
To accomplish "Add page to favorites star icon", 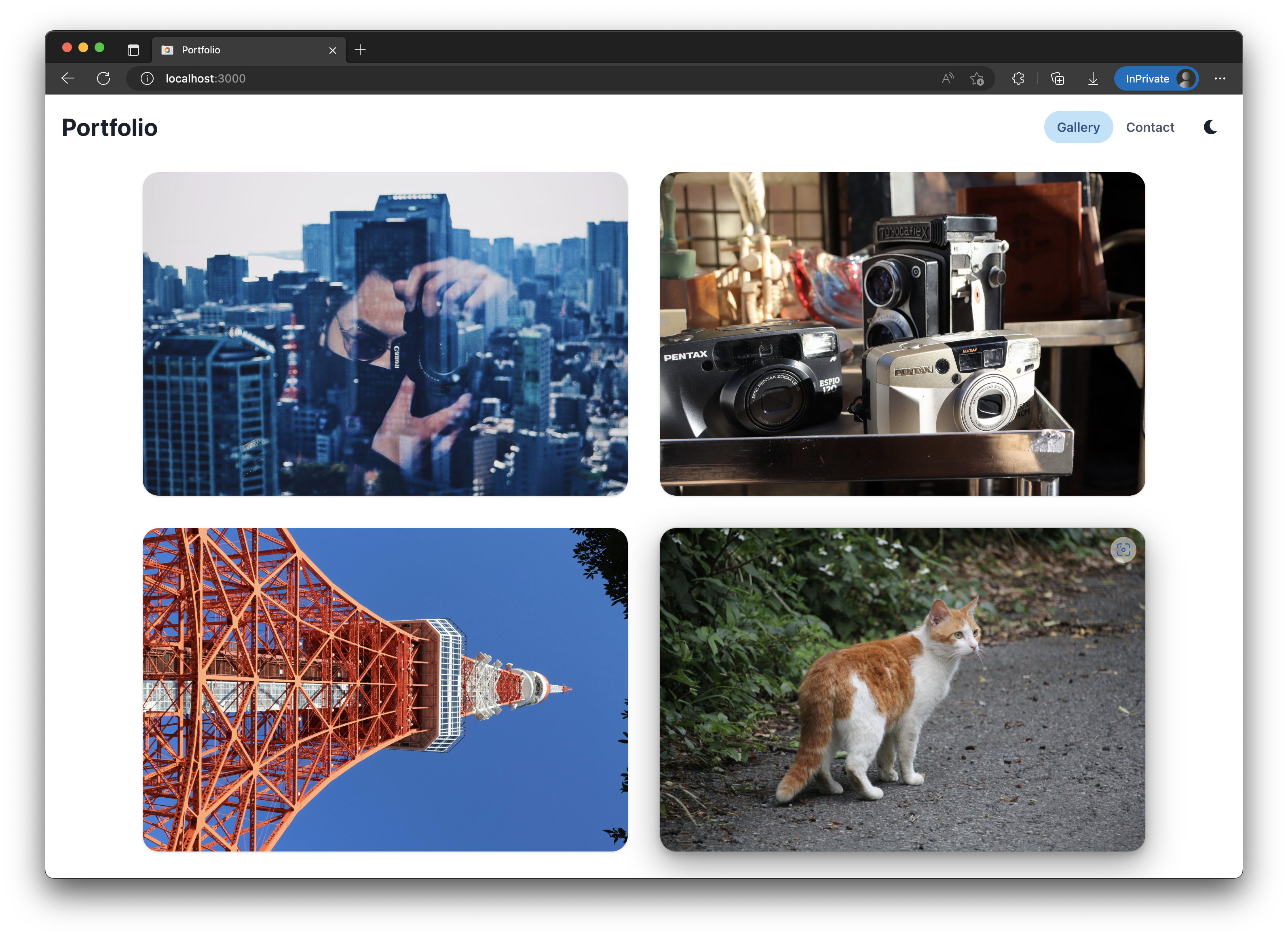I will [x=977, y=78].
